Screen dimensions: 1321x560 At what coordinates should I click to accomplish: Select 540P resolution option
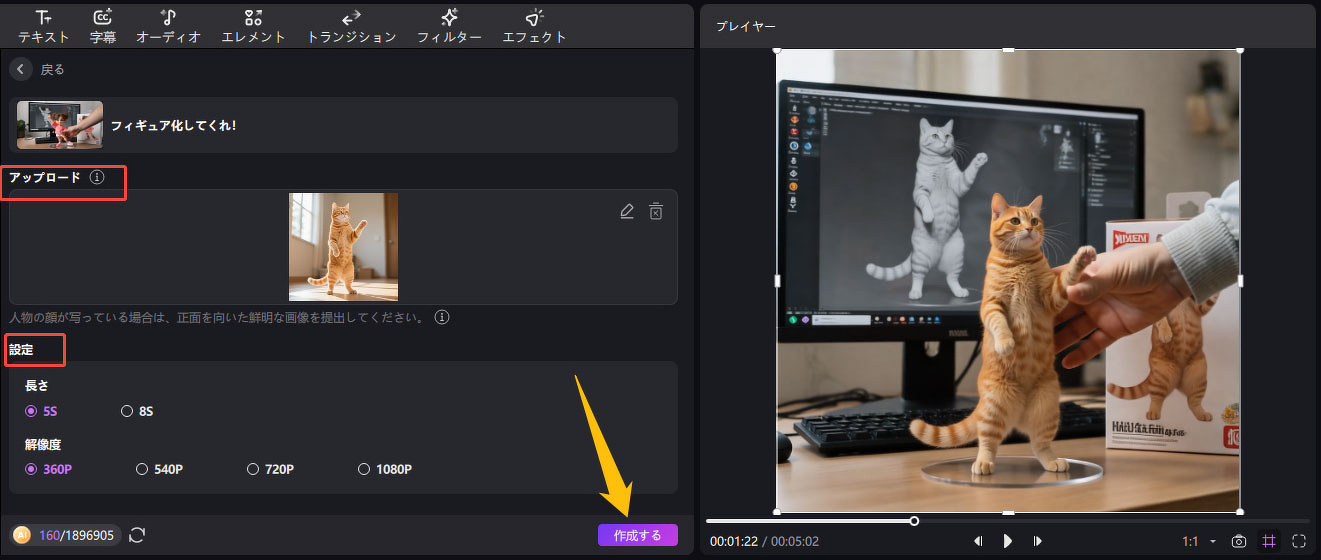pos(142,469)
